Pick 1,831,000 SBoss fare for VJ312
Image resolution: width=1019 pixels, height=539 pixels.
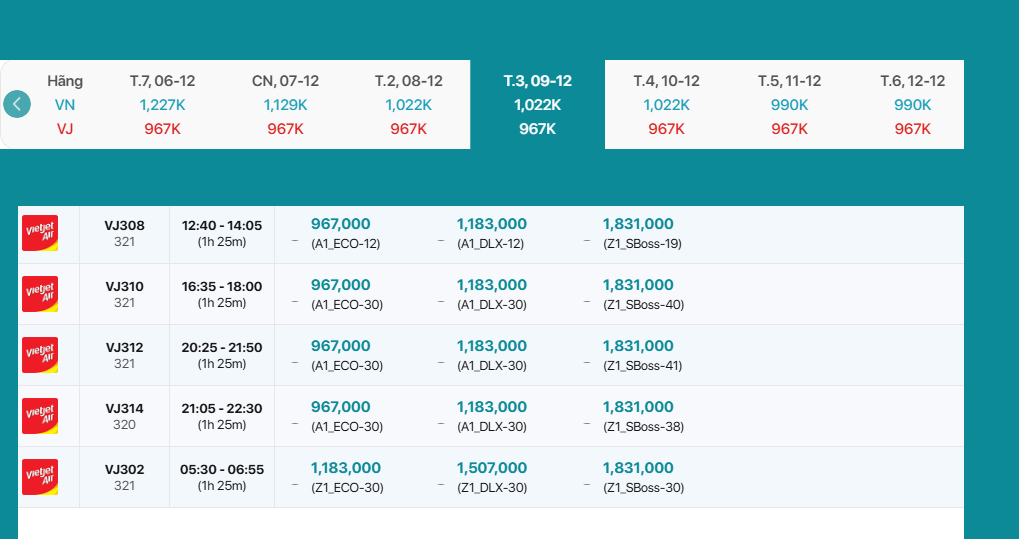(x=638, y=347)
